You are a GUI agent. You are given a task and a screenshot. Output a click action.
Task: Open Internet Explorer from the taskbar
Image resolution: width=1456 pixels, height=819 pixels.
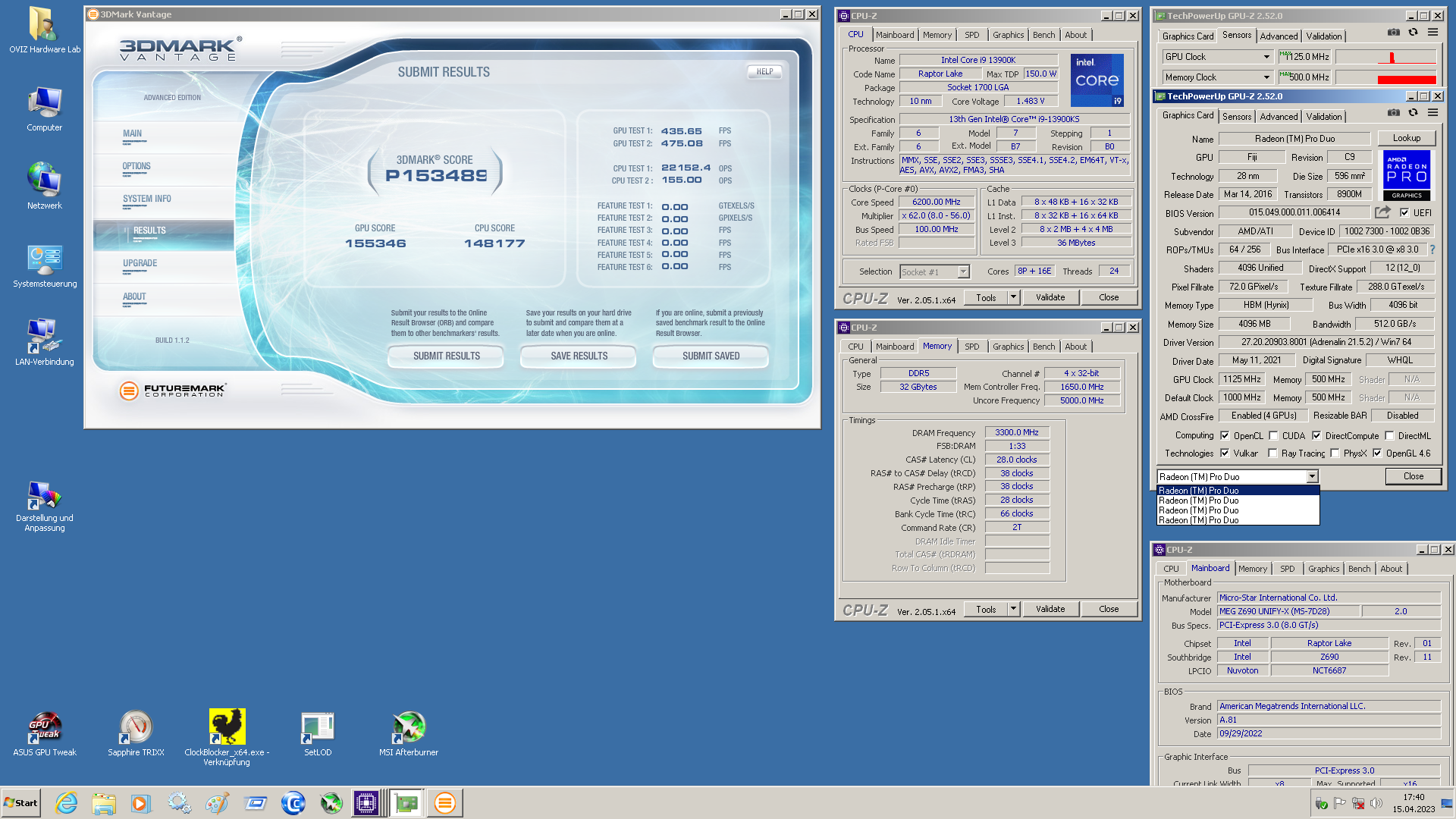[66, 803]
